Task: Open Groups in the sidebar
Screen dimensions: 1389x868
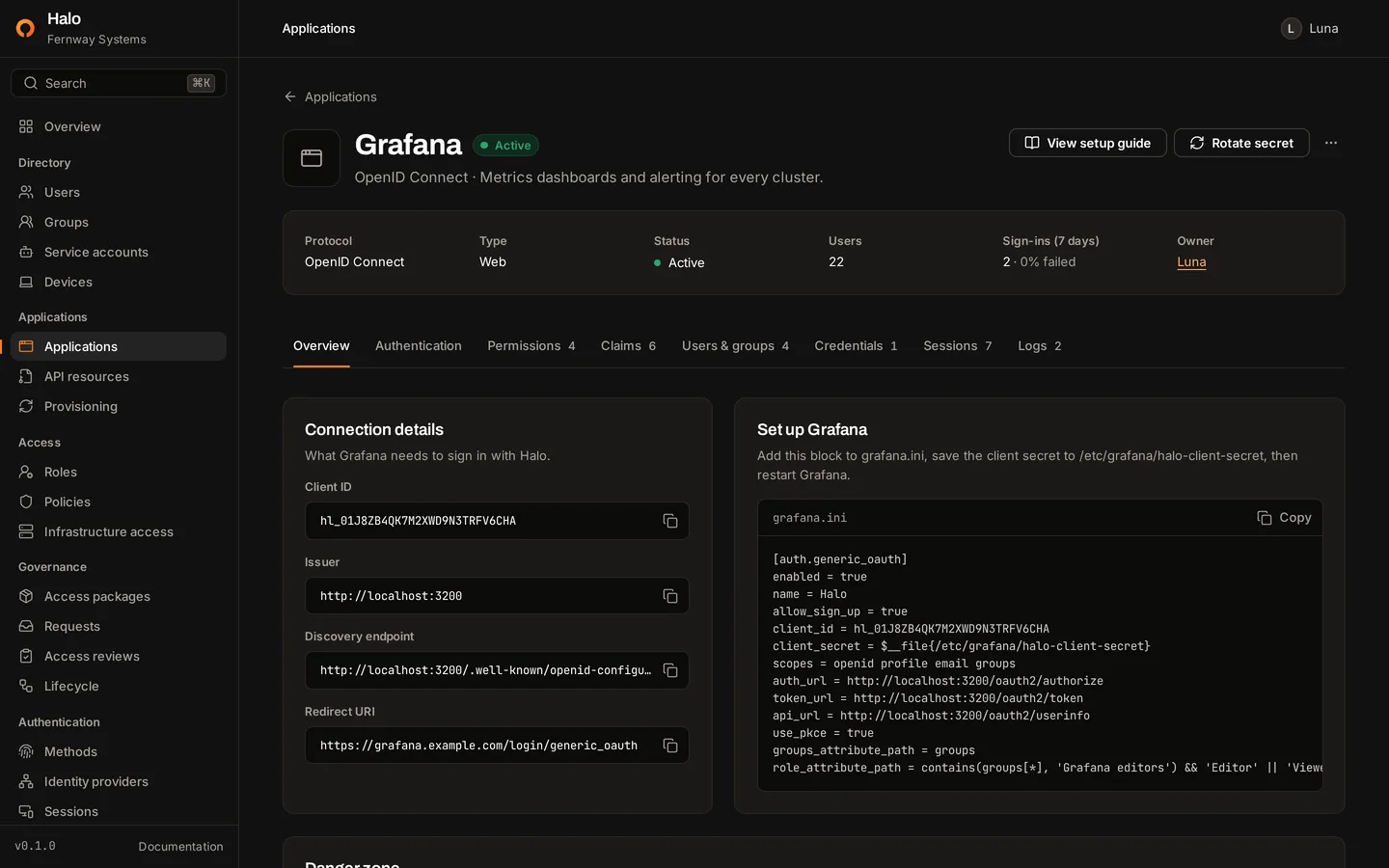Action: point(119,222)
